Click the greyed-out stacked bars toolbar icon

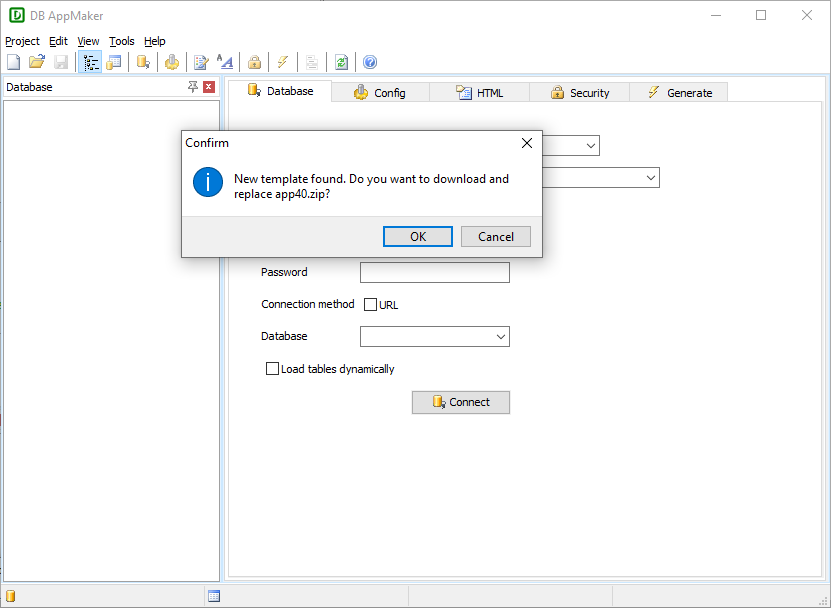pyautogui.click(x=312, y=62)
